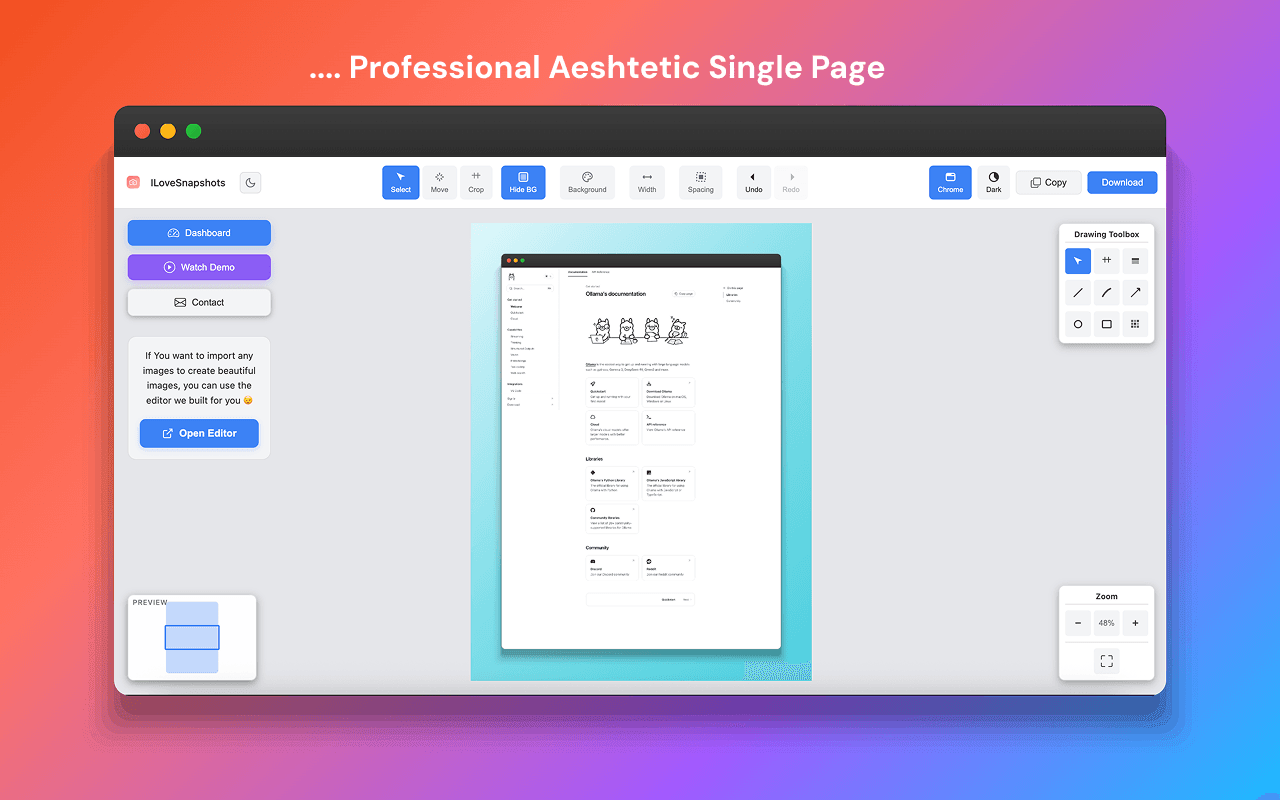Viewport: 1280px width, 800px height.
Task: Toggle dark theme with moon icon
Action: coord(250,182)
